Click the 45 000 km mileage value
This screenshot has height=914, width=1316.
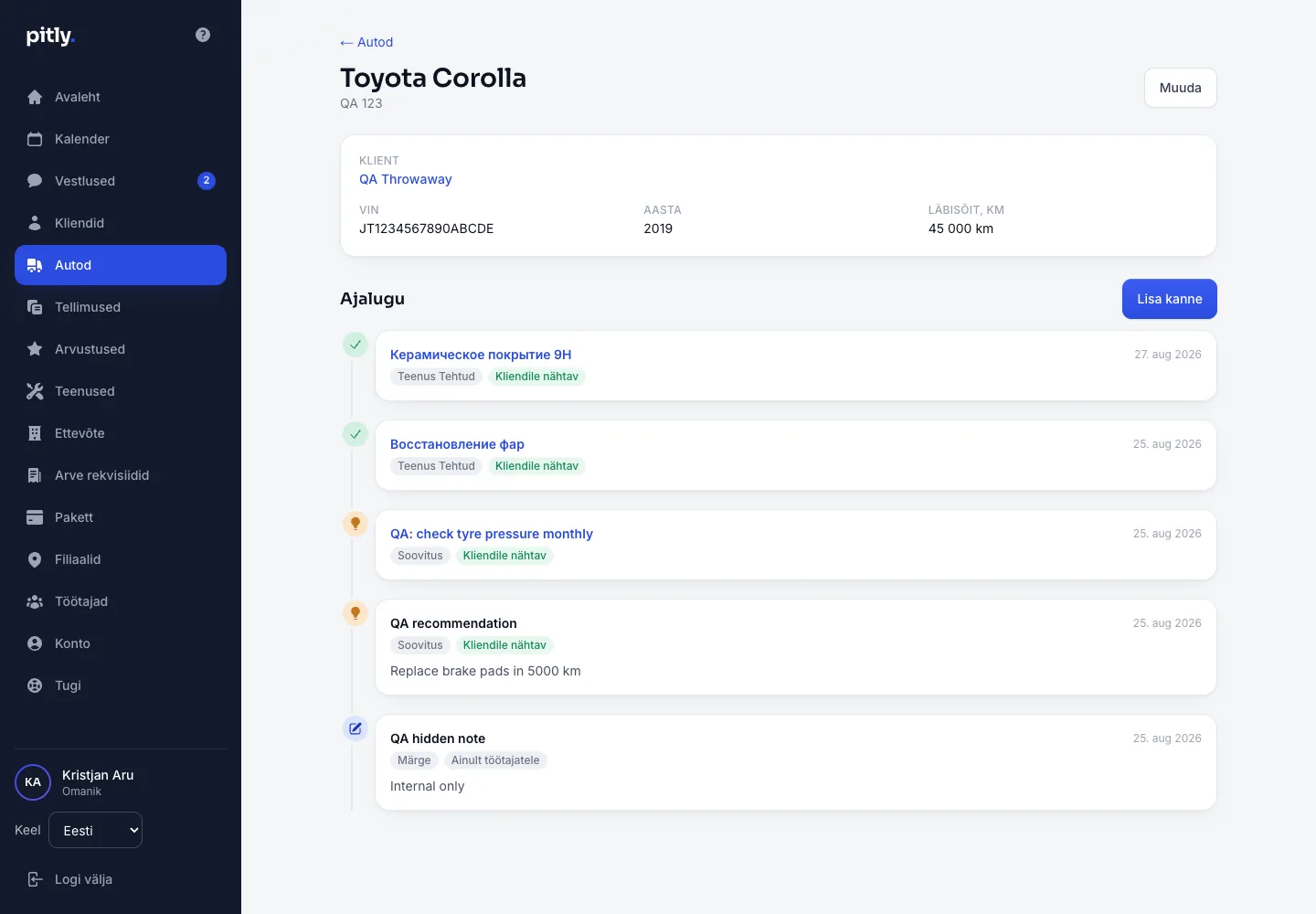tap(960, 228)
